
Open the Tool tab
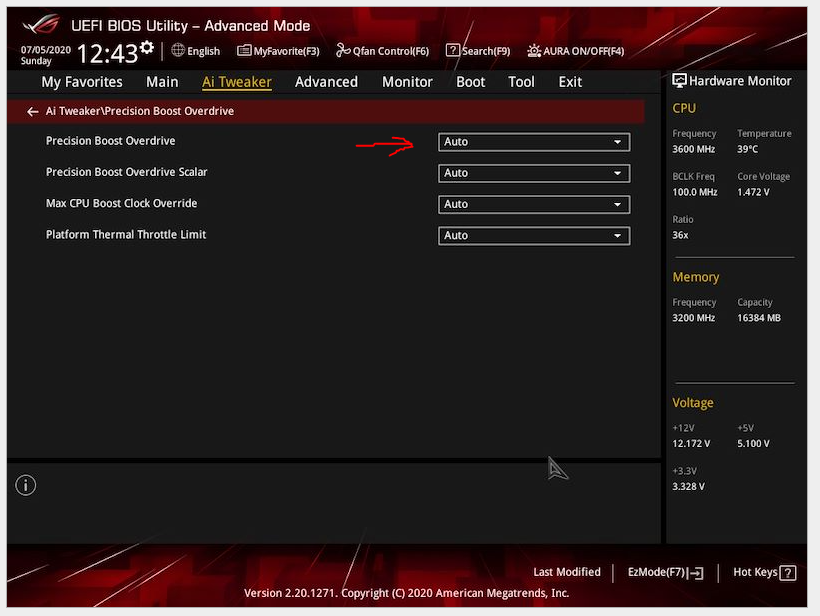(521, 82)
